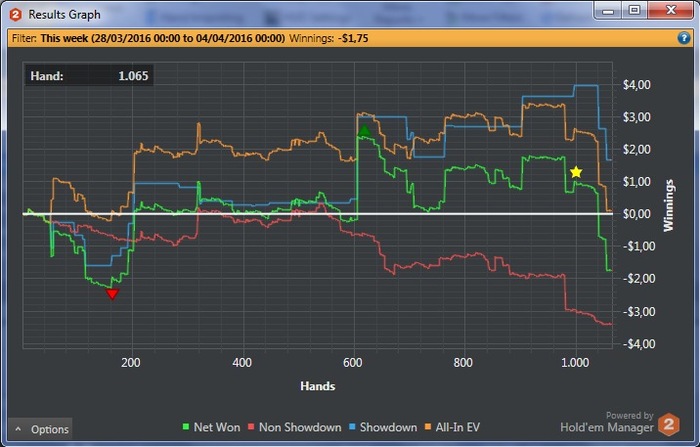Click the red downward triangle low marker
Screen dimensions: 700x447
point(112,294)
